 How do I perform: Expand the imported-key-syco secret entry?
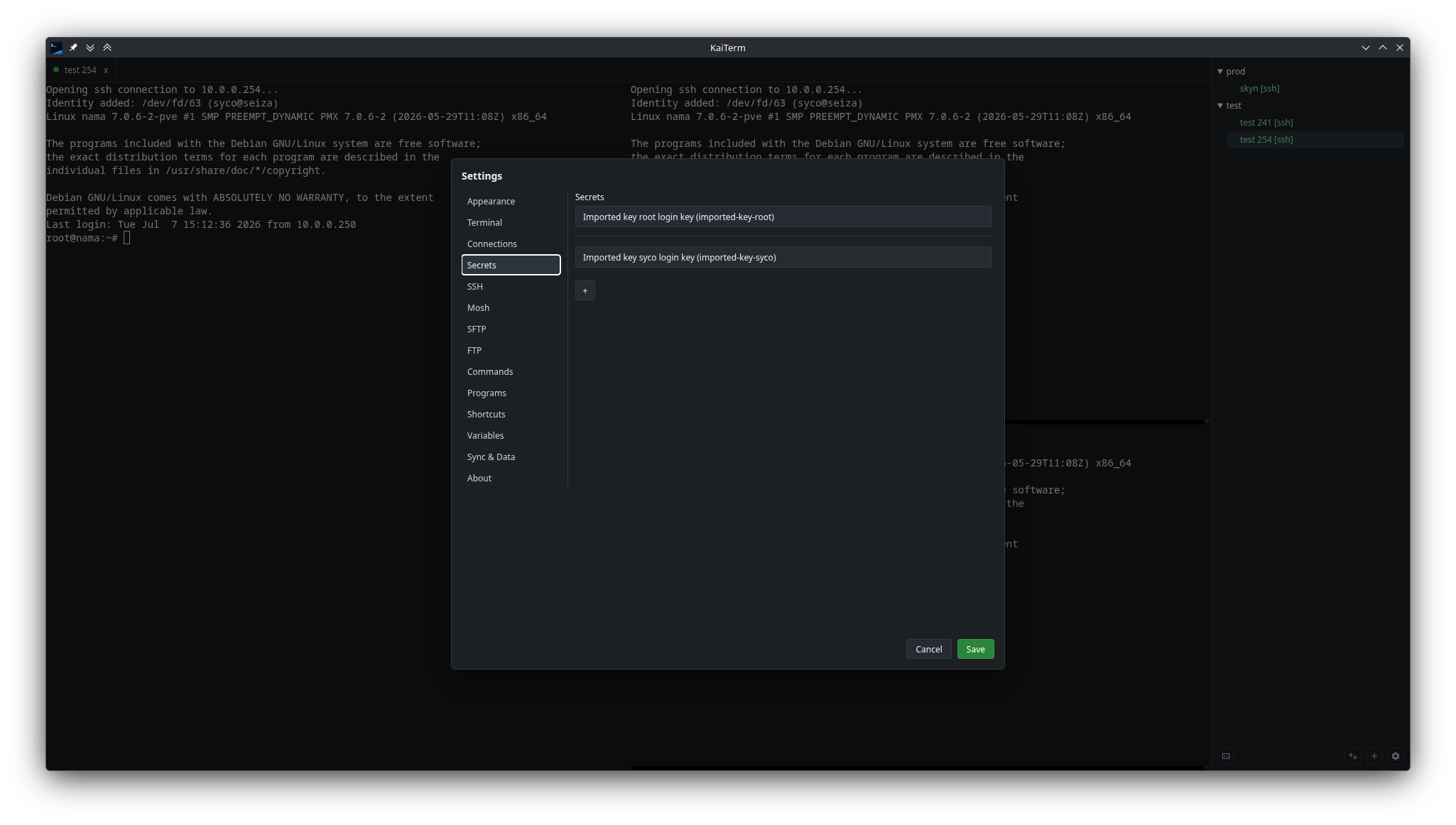(783, 258)
